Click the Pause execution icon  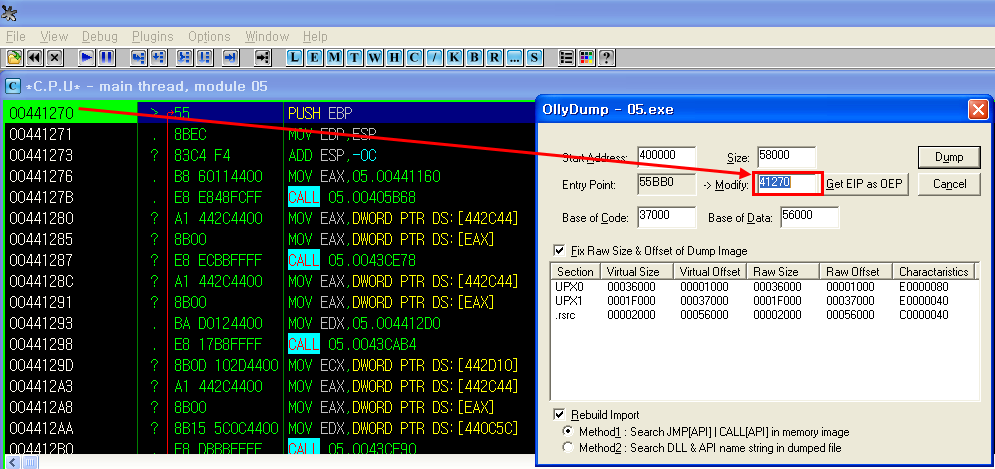pos(106,58)
